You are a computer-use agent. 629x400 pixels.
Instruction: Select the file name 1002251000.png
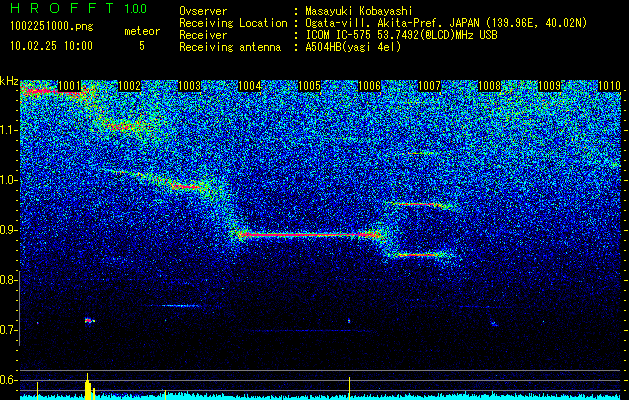tap(52, 26)
